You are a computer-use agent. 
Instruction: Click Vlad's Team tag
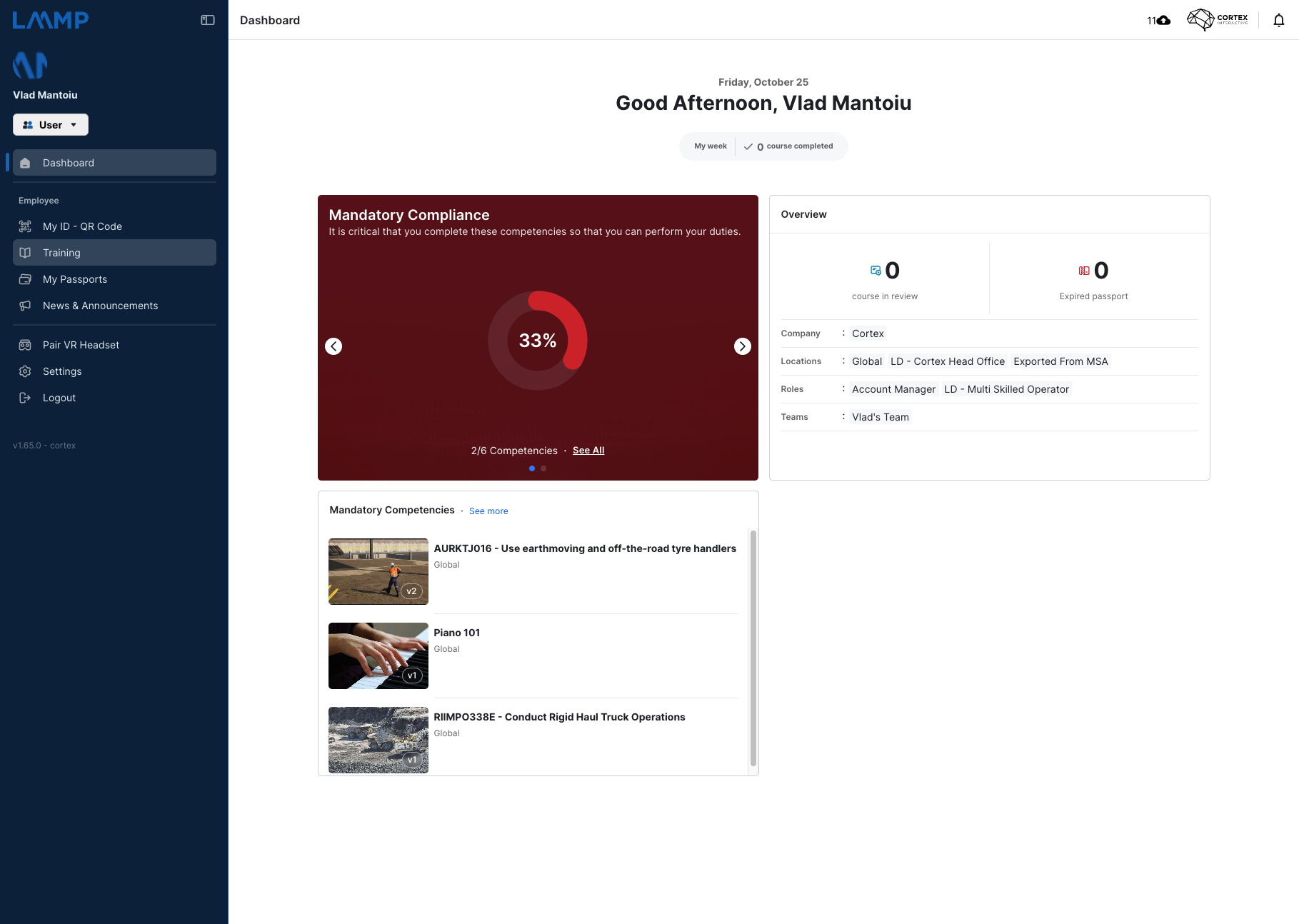tap(881, 417)
